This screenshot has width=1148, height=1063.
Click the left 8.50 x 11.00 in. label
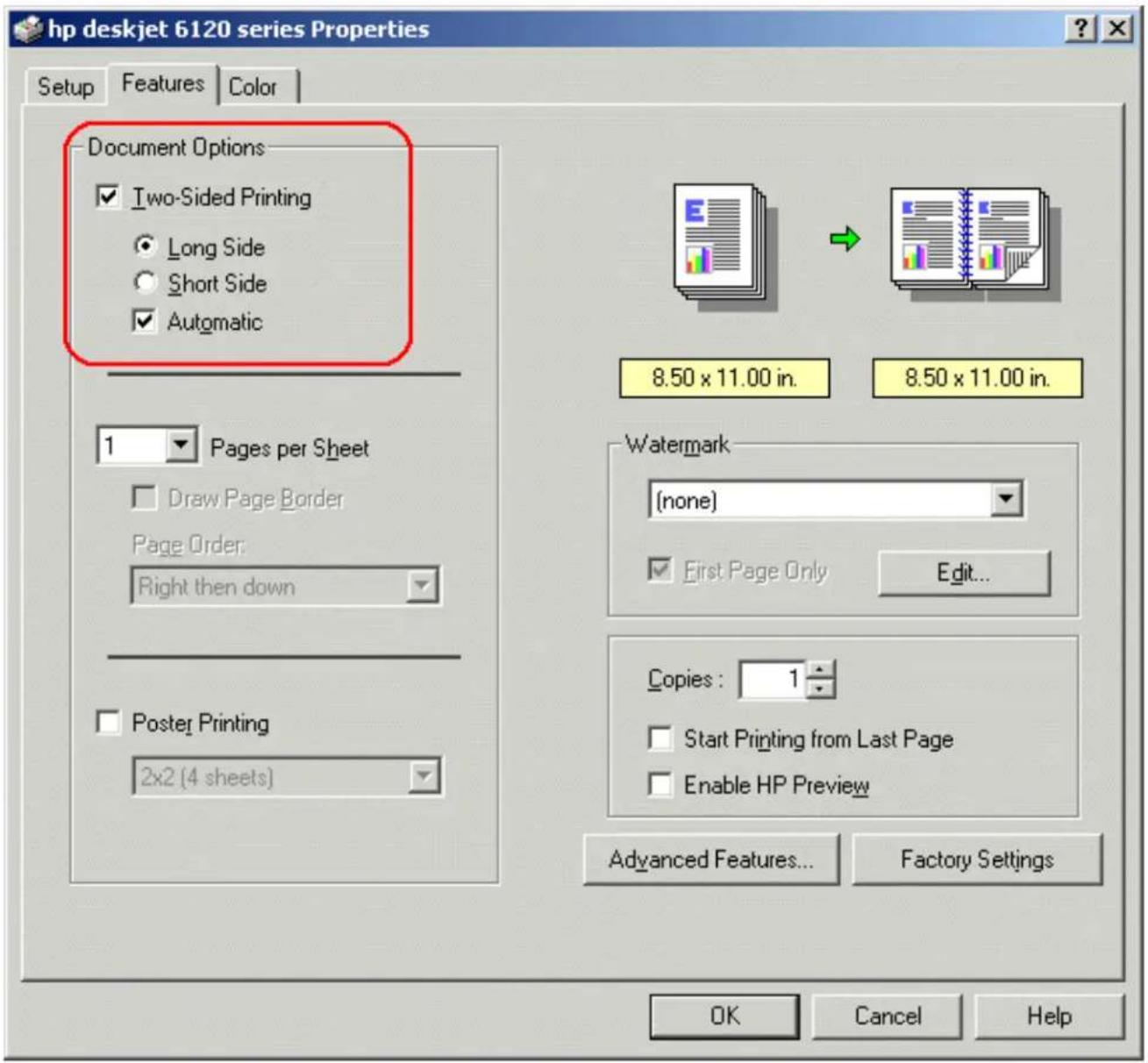point(724,378)
